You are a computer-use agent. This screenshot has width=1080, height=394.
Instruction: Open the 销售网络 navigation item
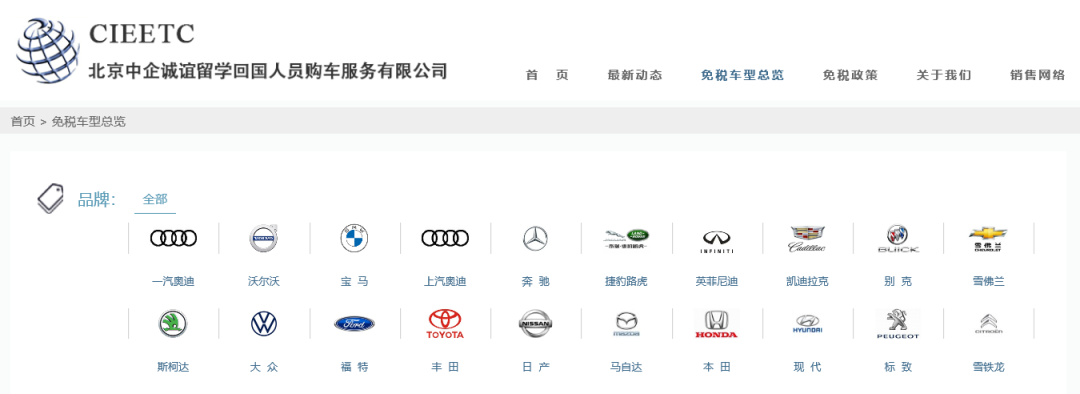tap(1037, 75)
